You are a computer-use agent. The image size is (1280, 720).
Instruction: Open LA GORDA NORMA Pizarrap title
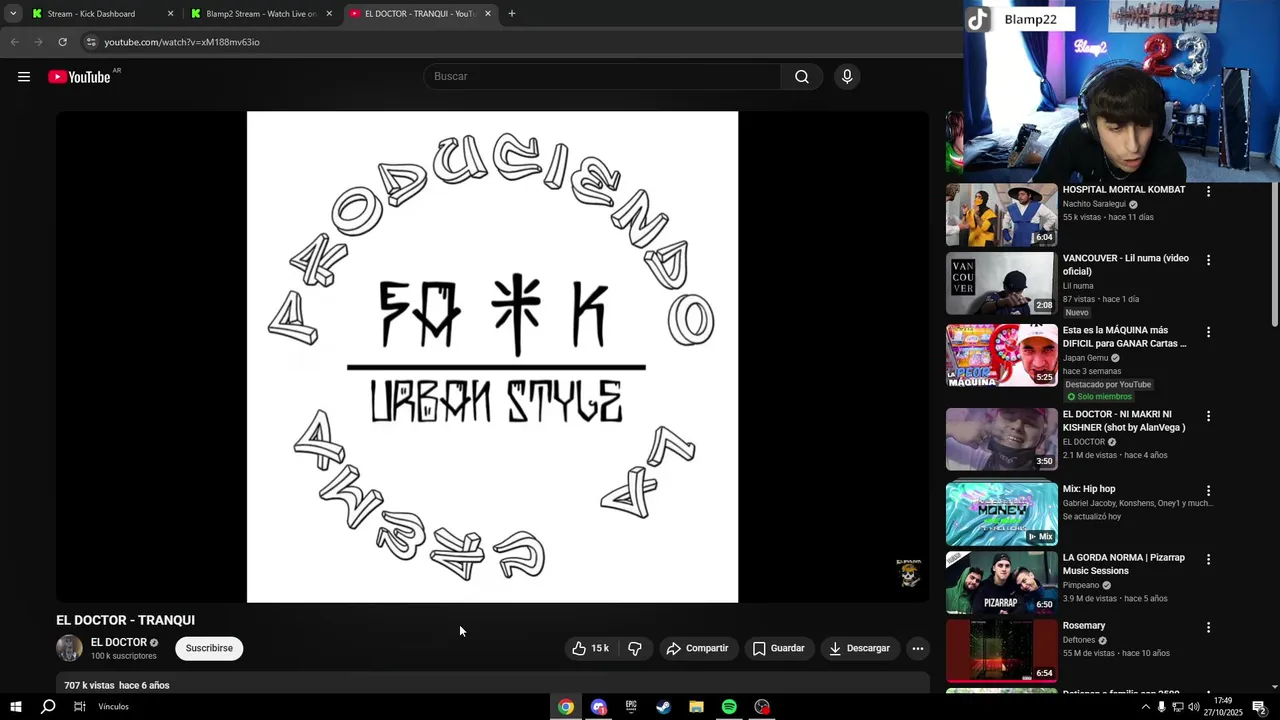1124,564
